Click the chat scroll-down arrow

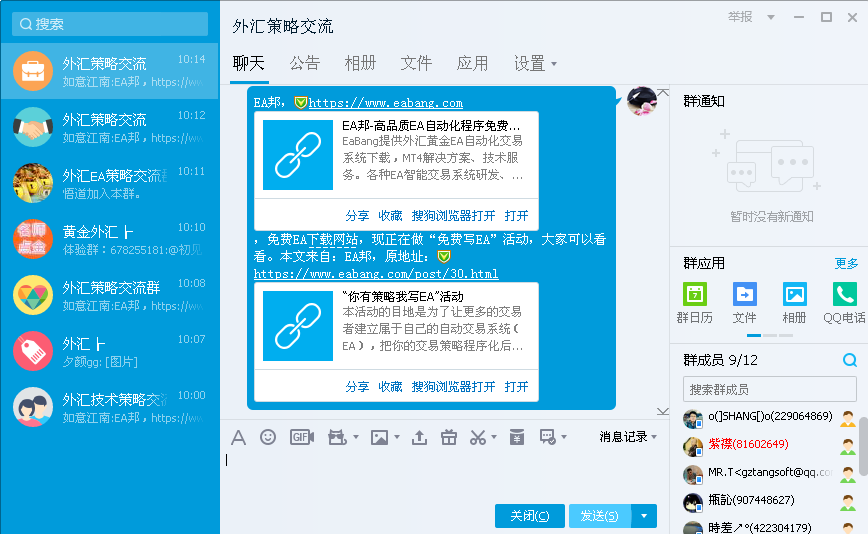(x=663, y=411)
